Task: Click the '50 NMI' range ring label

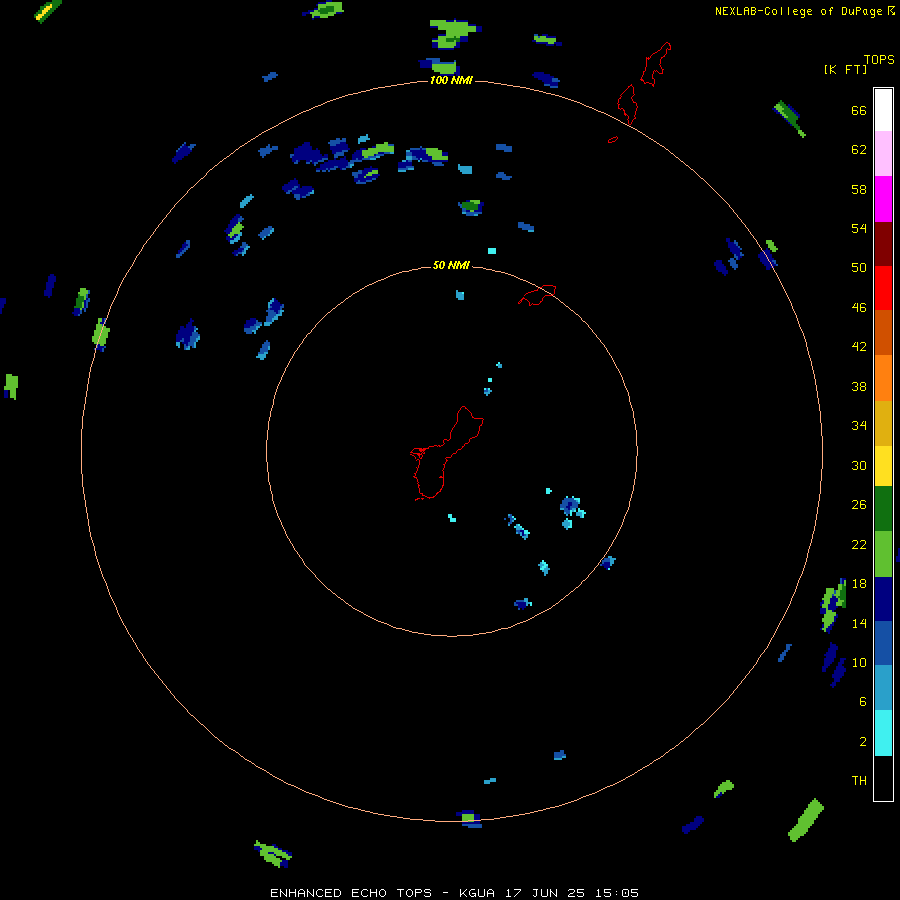Action: point(451,265)
